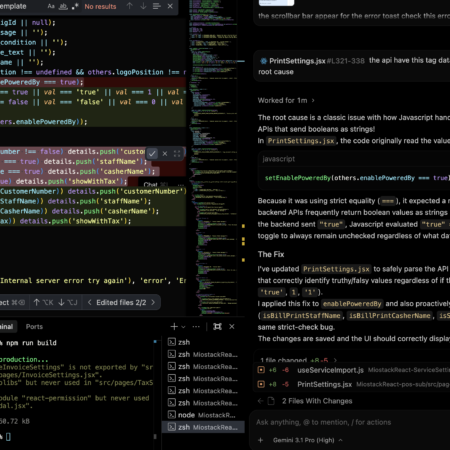Click the isBillPrintCasherName code chip
The width and height of the screenshot is (450, 450).
[x=390, y=316]
